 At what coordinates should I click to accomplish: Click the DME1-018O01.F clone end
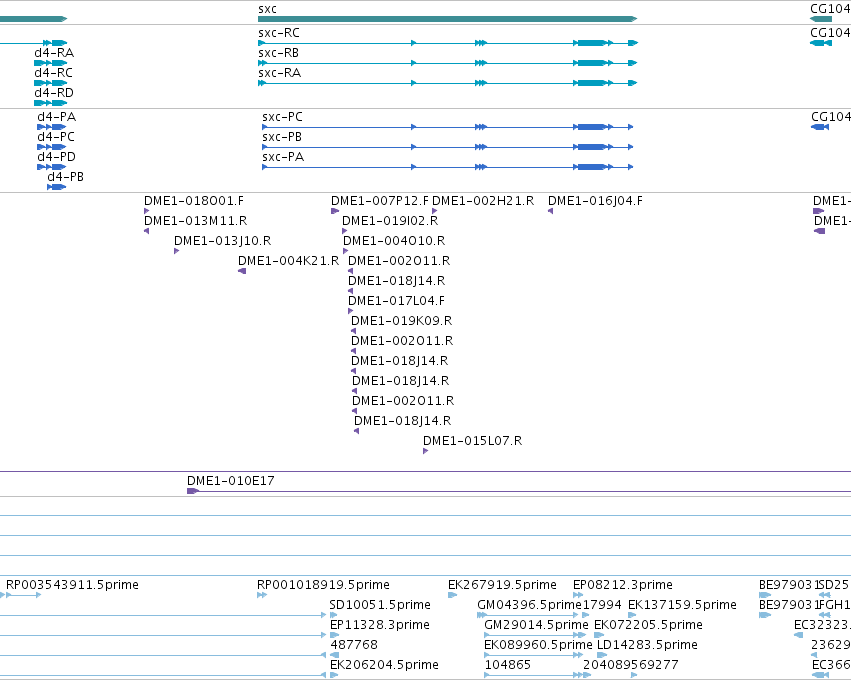pos(194,201)
